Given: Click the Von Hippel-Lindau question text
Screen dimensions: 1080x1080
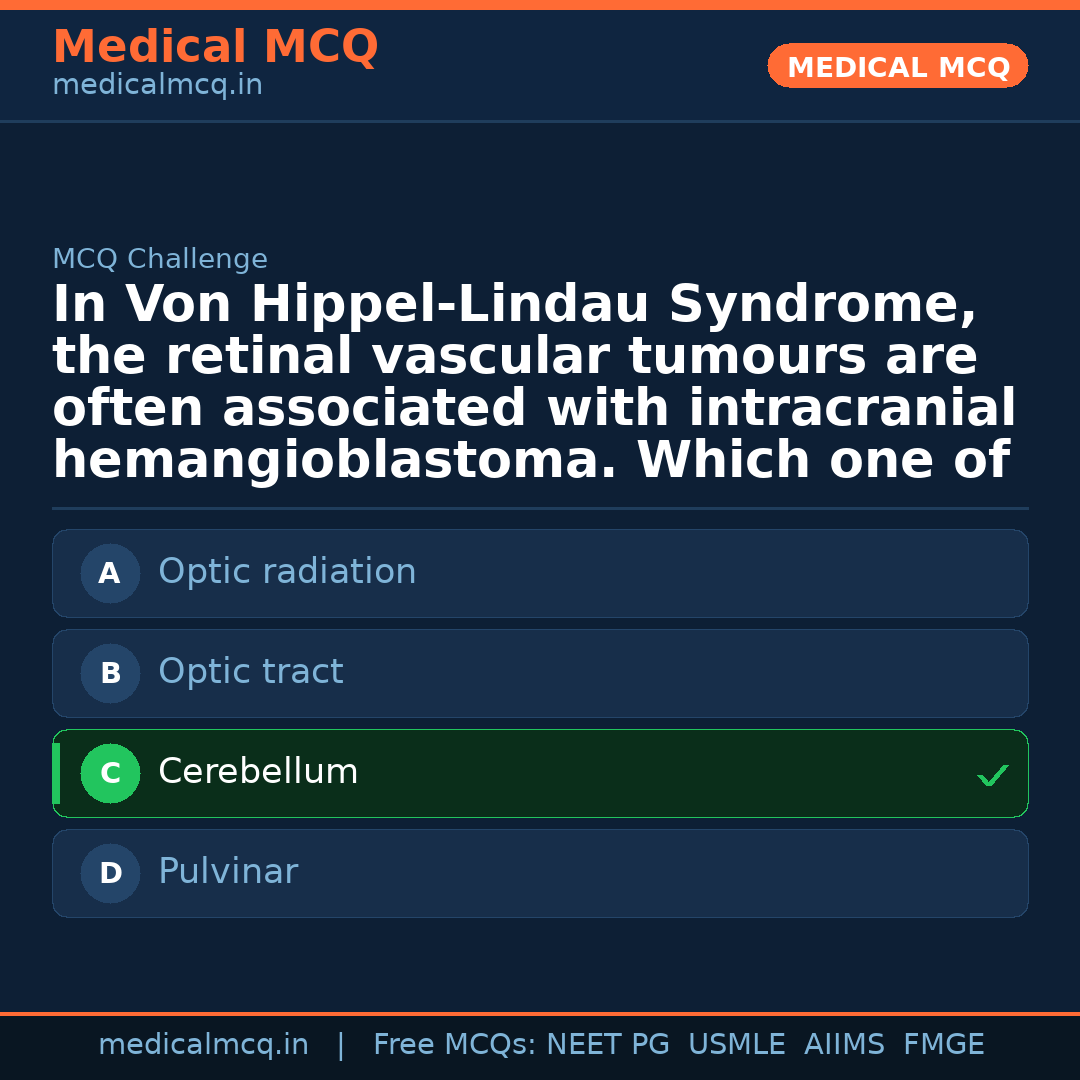Looking at the screenshot, I should coord(534,383).
